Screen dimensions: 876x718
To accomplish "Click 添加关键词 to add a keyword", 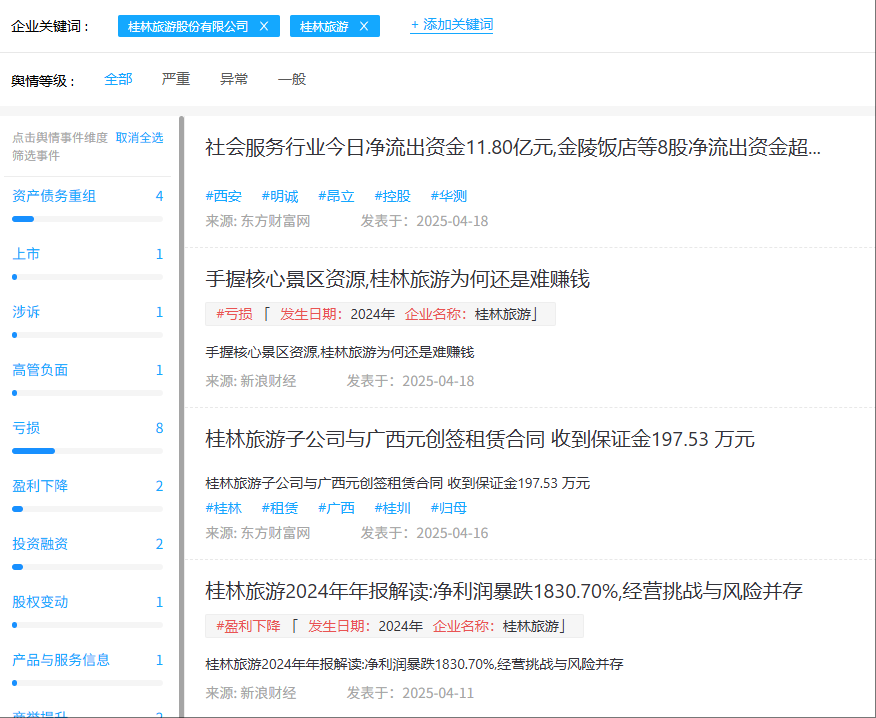I will tap(451, 25).
